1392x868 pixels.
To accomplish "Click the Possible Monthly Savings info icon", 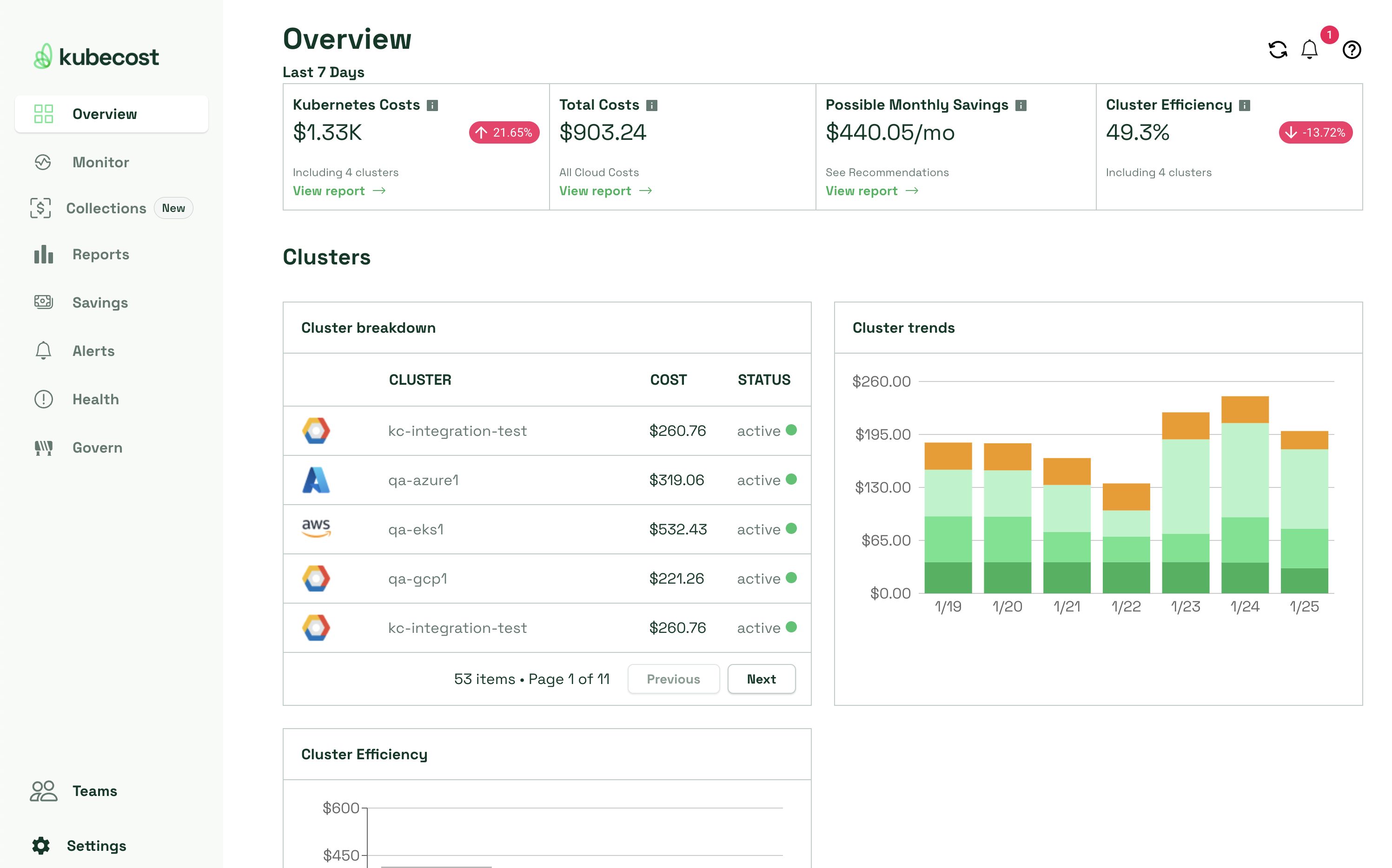I will click(1021, 105).
